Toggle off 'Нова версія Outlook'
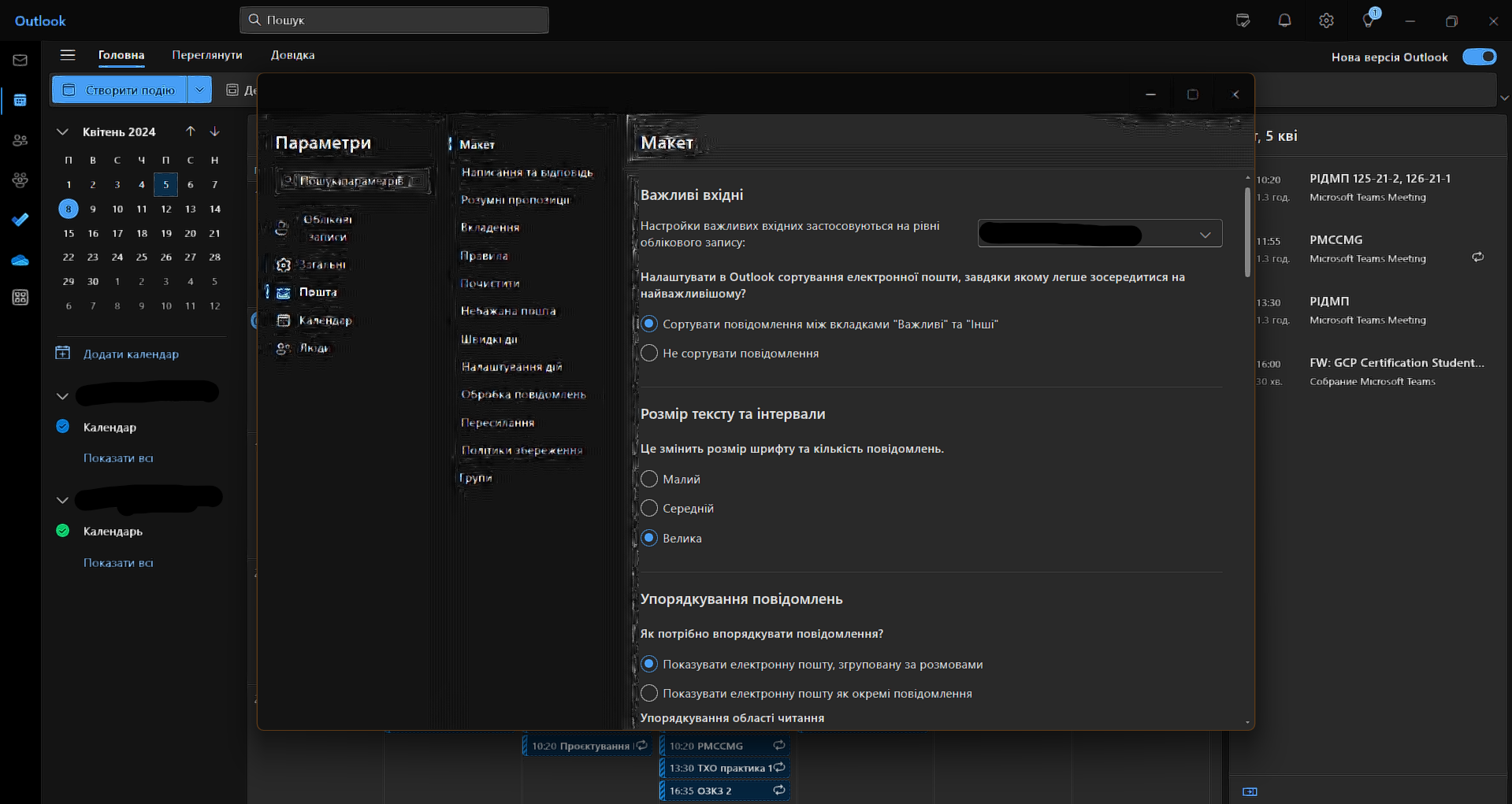 (x=1479, y=56)
